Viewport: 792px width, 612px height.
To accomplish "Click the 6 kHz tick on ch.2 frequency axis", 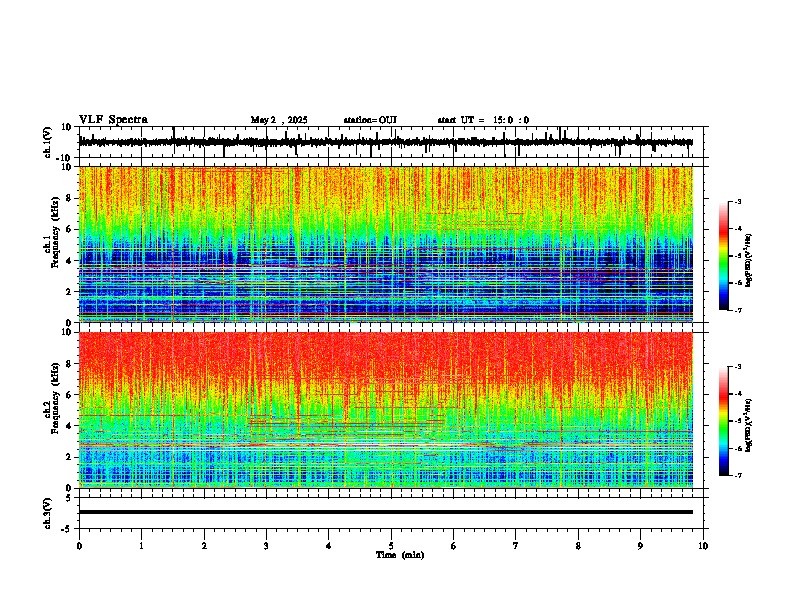I will [69, 395].
